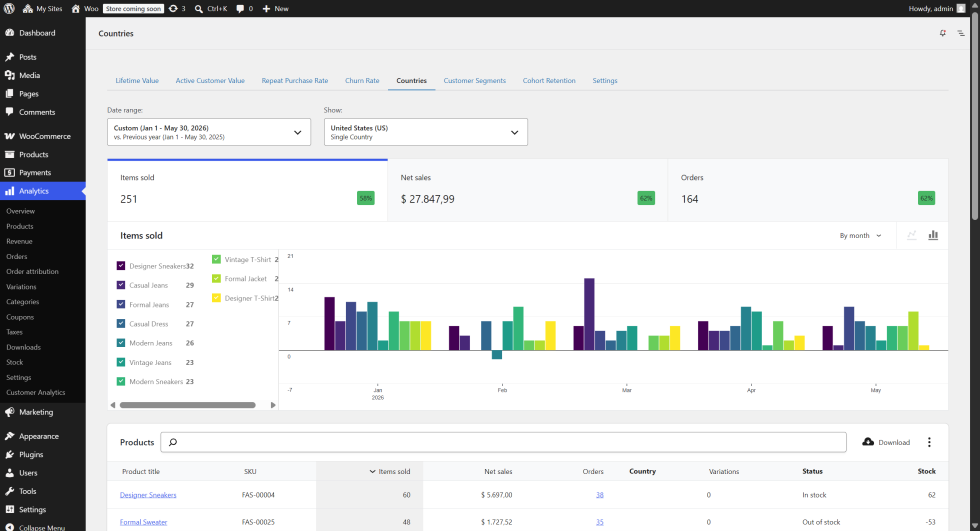
Task: Open the Date range dropdown
Action: [209, 132]
